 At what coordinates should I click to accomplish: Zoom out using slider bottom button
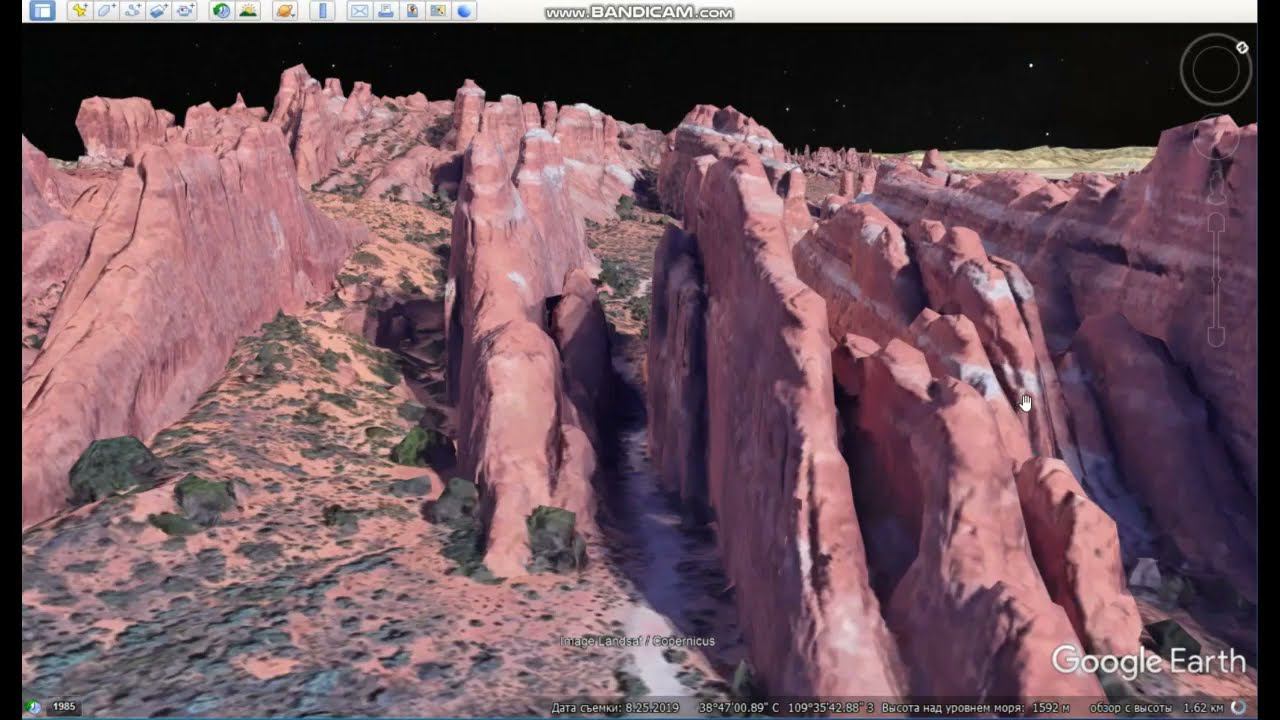[x=1215, y=337]
